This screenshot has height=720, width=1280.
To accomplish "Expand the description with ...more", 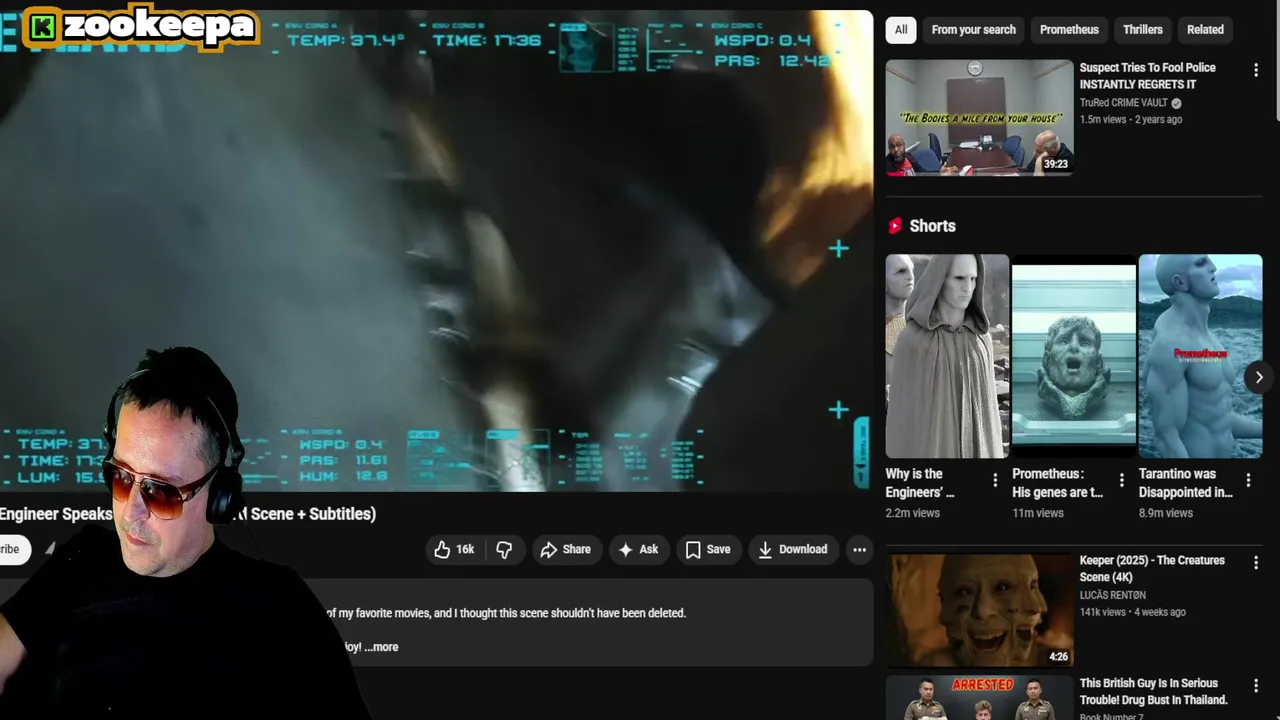I will [382, 647].
